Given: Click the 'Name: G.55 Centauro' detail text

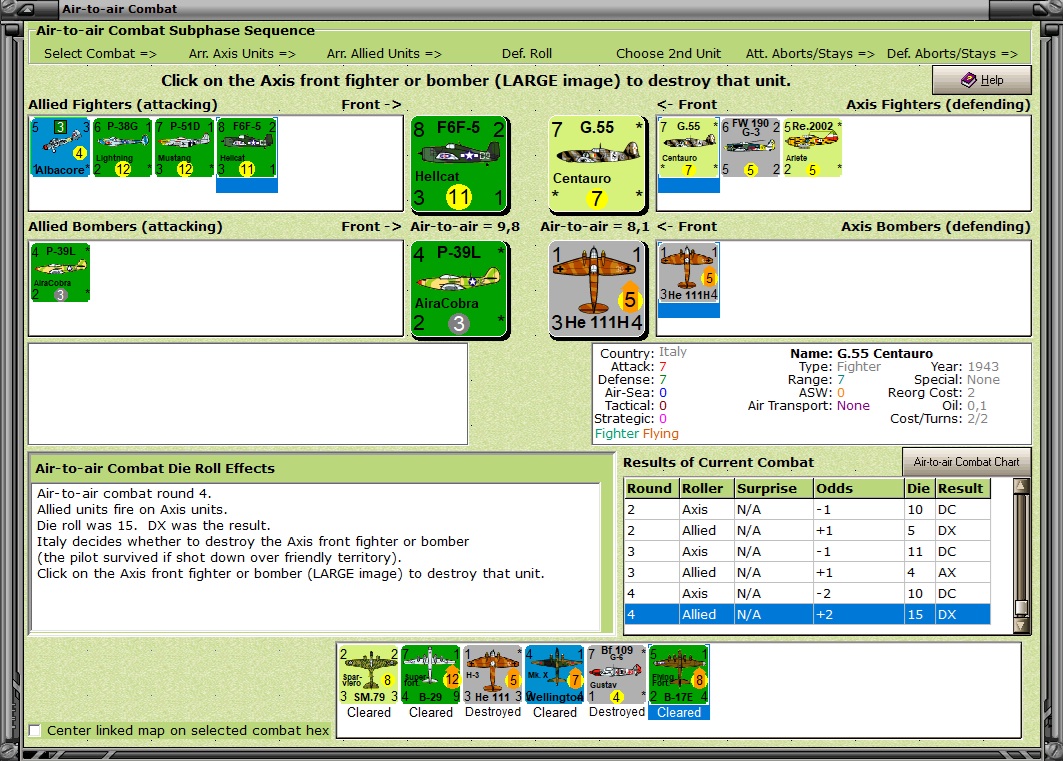Looking at the screenshot, I should point(861,354).
